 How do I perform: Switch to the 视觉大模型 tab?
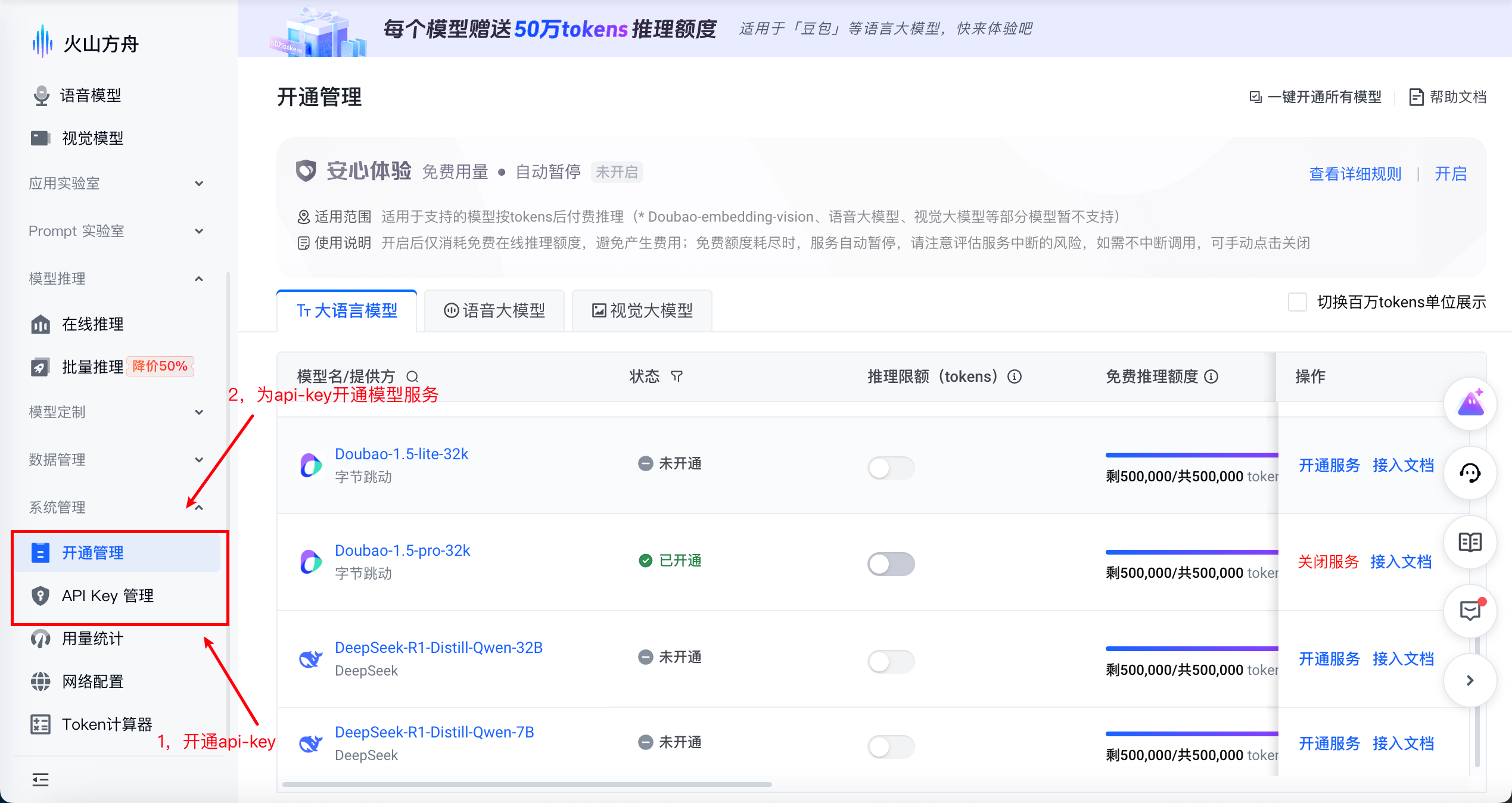click(642, 310)
